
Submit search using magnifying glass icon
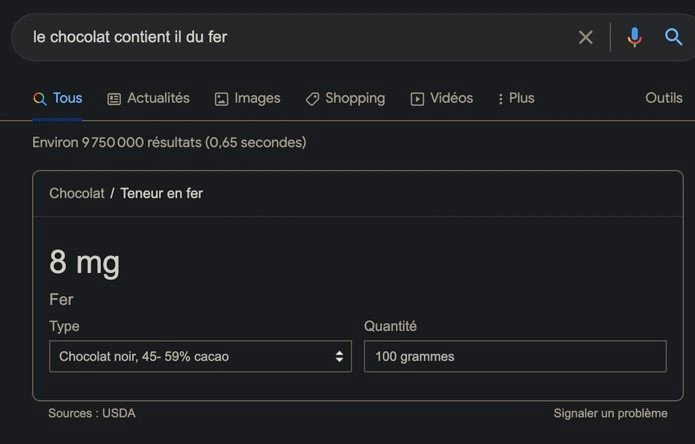pyautogui.click(x=673, y=37)
